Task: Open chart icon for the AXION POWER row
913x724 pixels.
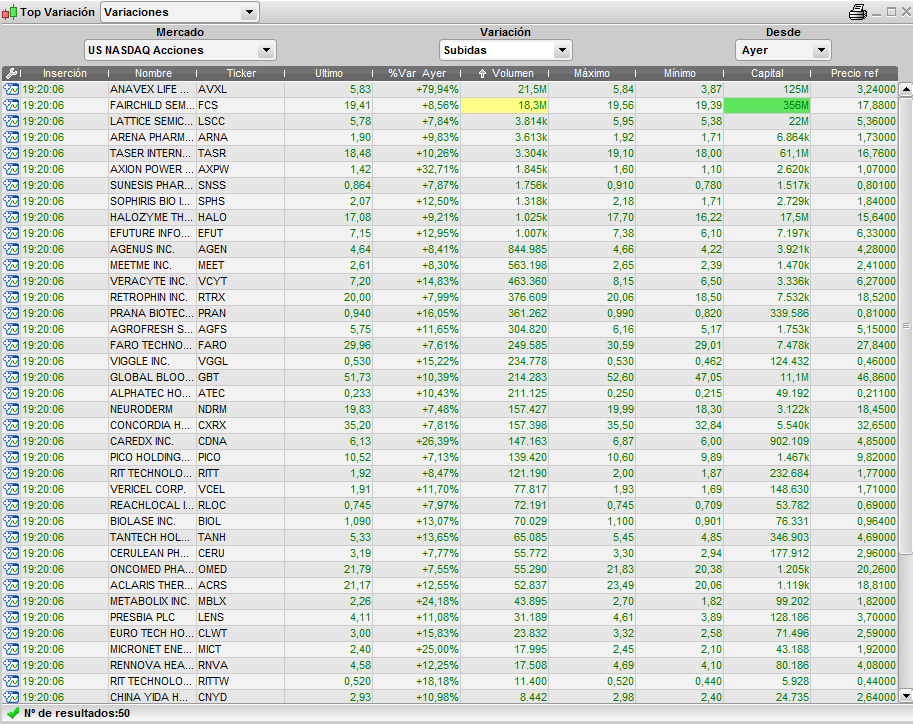Action: click(x=11, y=169)
